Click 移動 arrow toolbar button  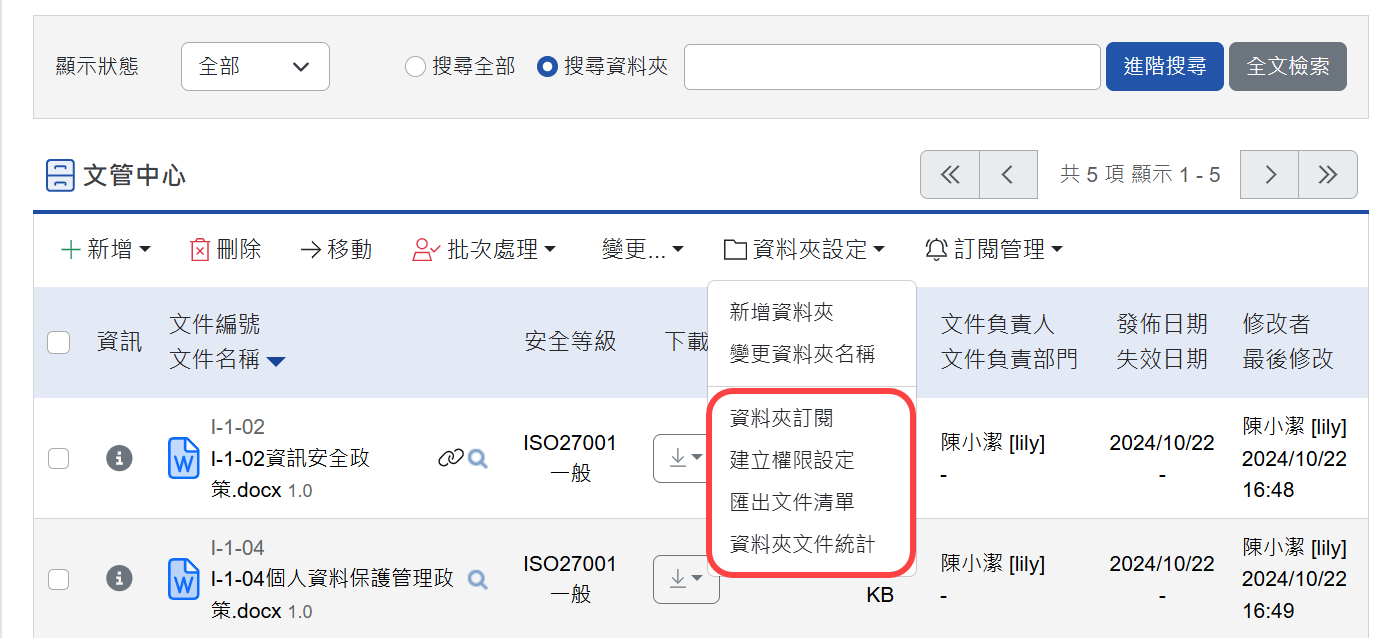(x=336, y=249)
